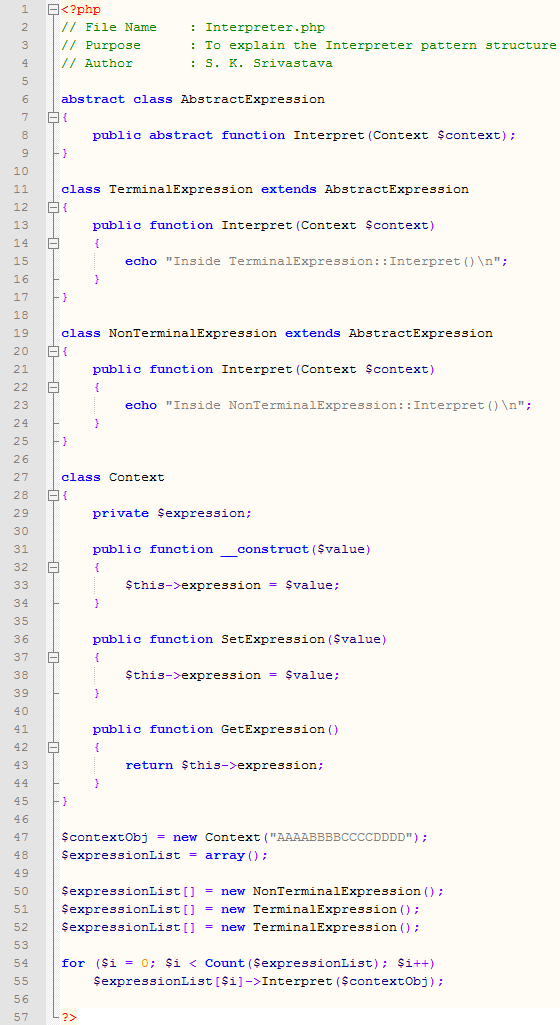This screenshot has width=560, height=1025.
Task: Click the "__construct" function name
Action: (x=265, y=549)
